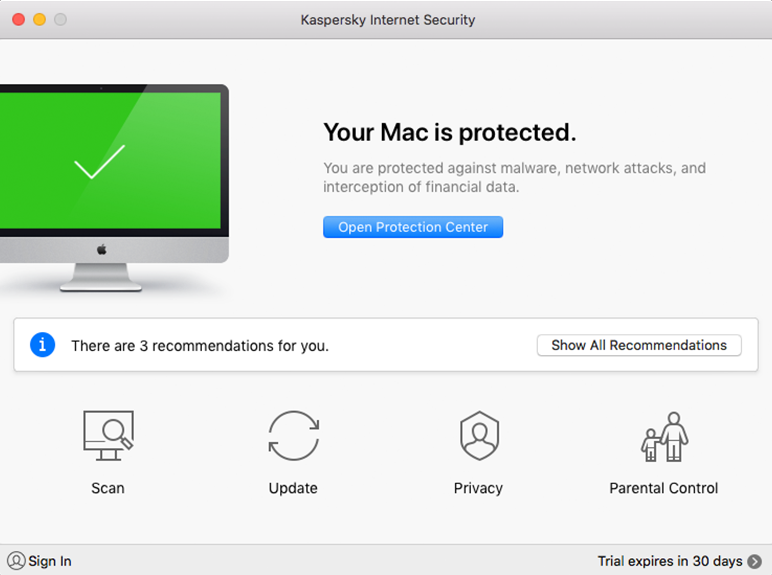Click the '3 recommendations for you' message
The image size is (772, 575).
click(x=200, y=346)
